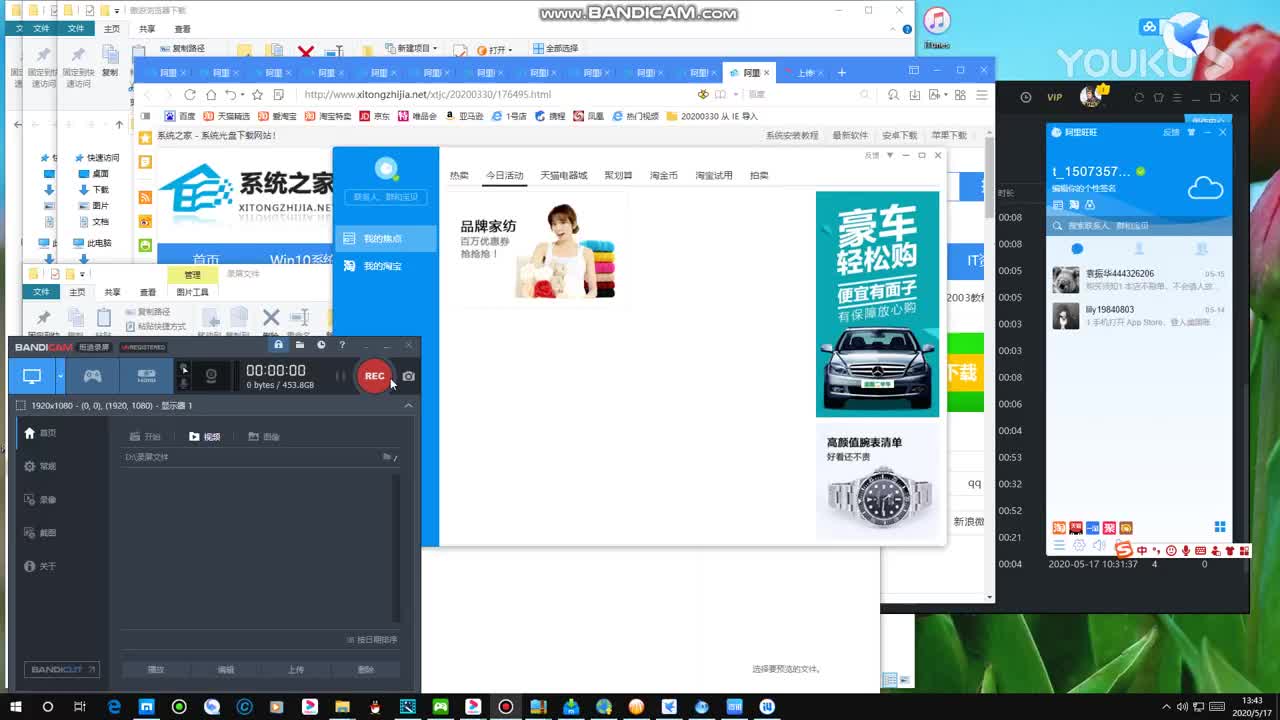1280x720 pixels.
Task: Open 我的淘宝 in the popup sidebar
Action: [x=385, y=266]
